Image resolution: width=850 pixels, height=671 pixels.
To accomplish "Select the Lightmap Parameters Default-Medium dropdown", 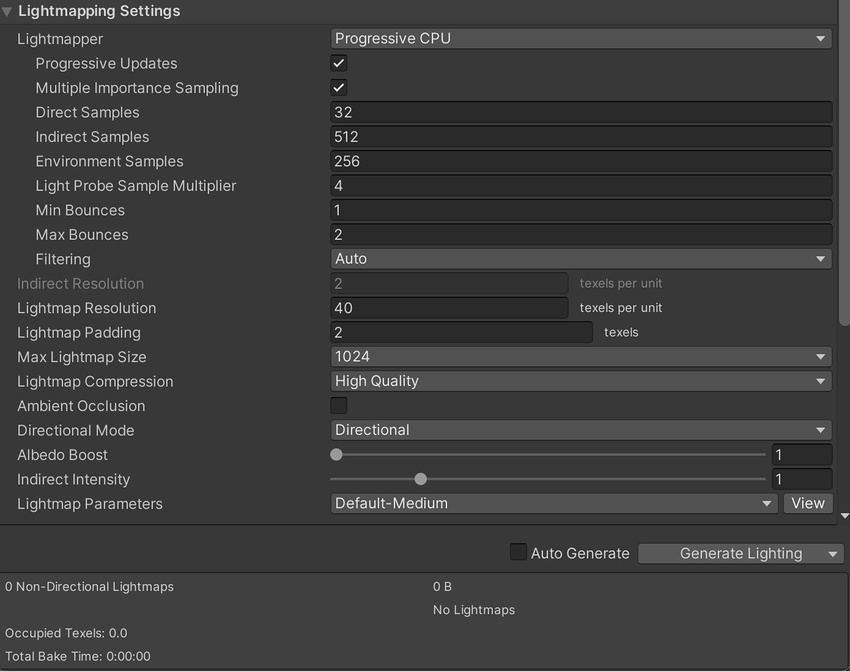I will point(553,504).
